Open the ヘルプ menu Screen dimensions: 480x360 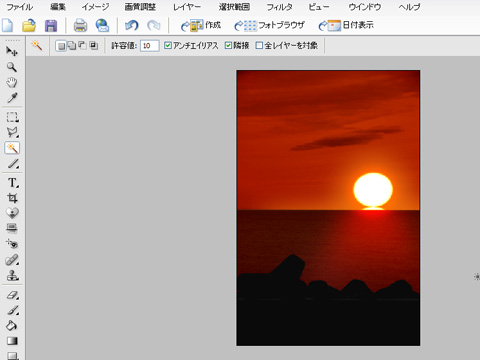(x=409, y=7)
